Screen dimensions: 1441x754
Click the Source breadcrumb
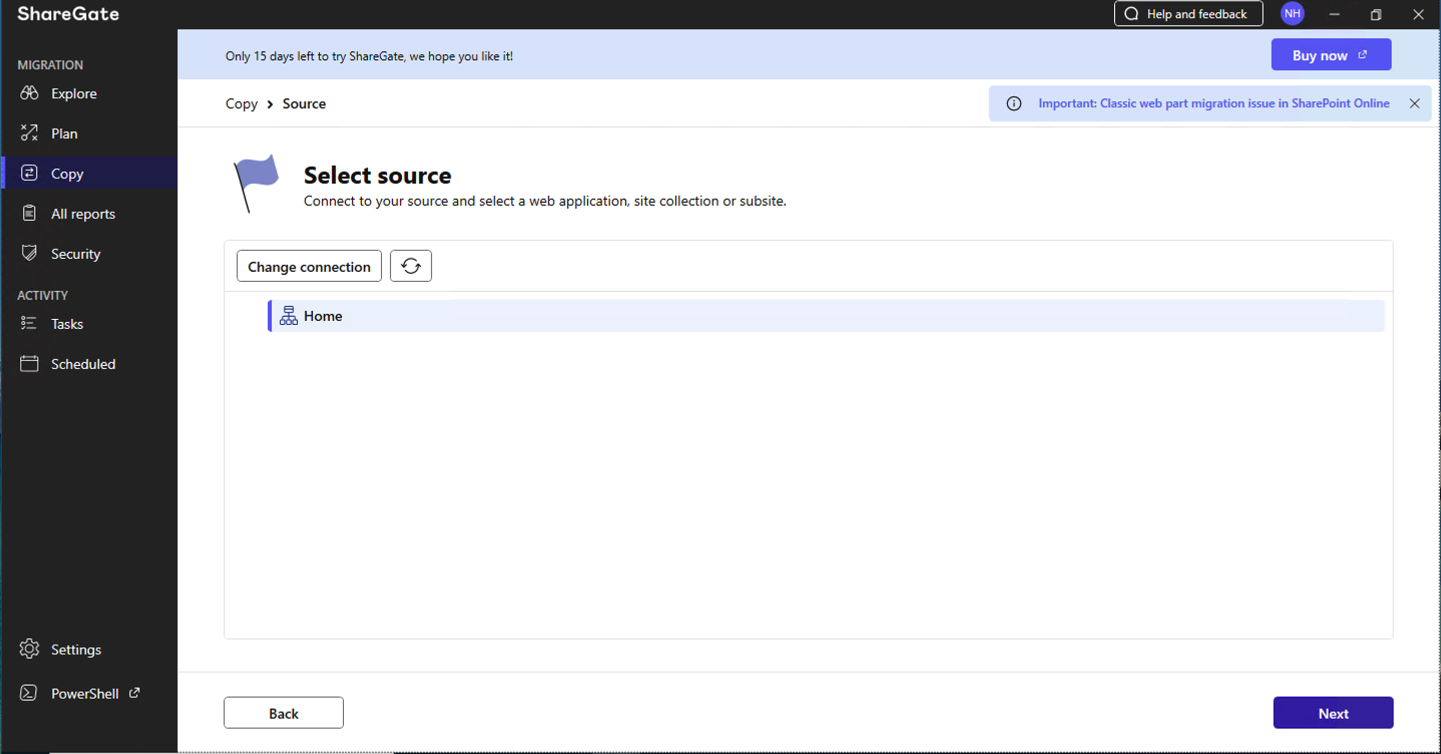[x=304, y=103]
